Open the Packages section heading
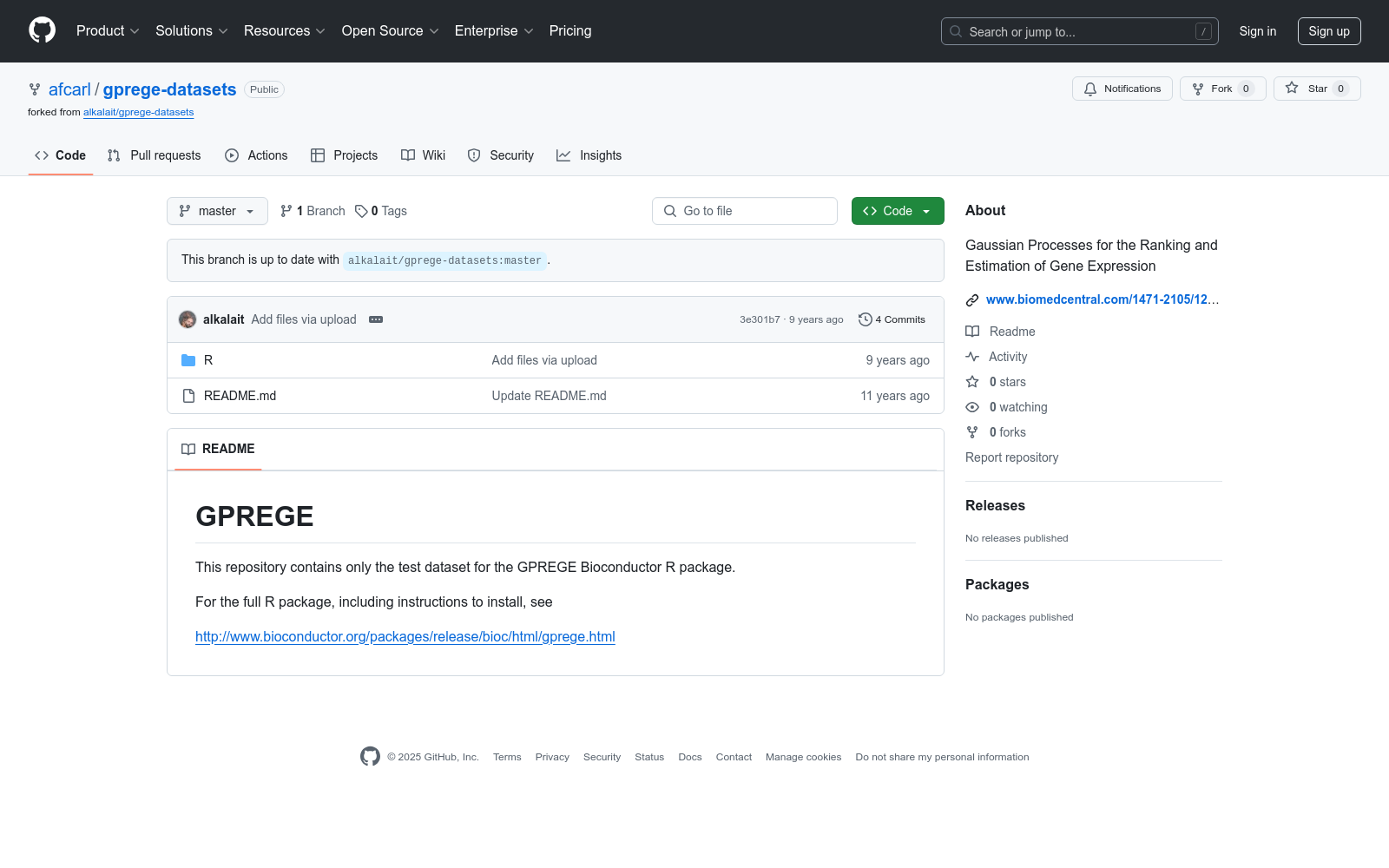1389x868 pixels. (997, 584)
